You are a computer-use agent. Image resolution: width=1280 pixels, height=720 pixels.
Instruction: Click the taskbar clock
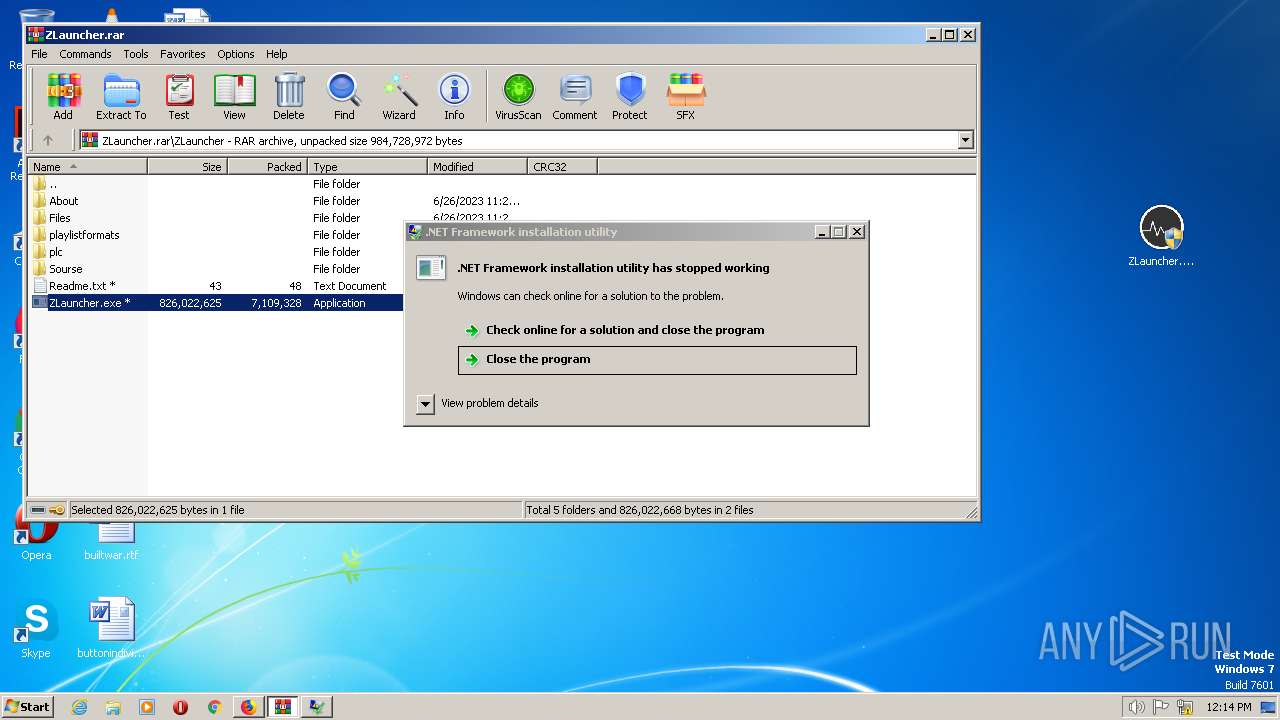(x=1229, y=707)
